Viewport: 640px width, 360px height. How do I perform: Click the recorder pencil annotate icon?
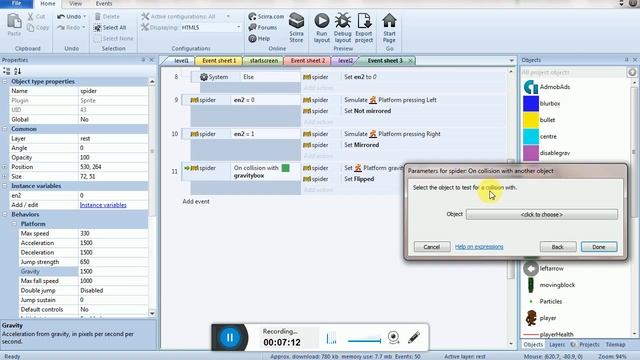click(413, 337)
